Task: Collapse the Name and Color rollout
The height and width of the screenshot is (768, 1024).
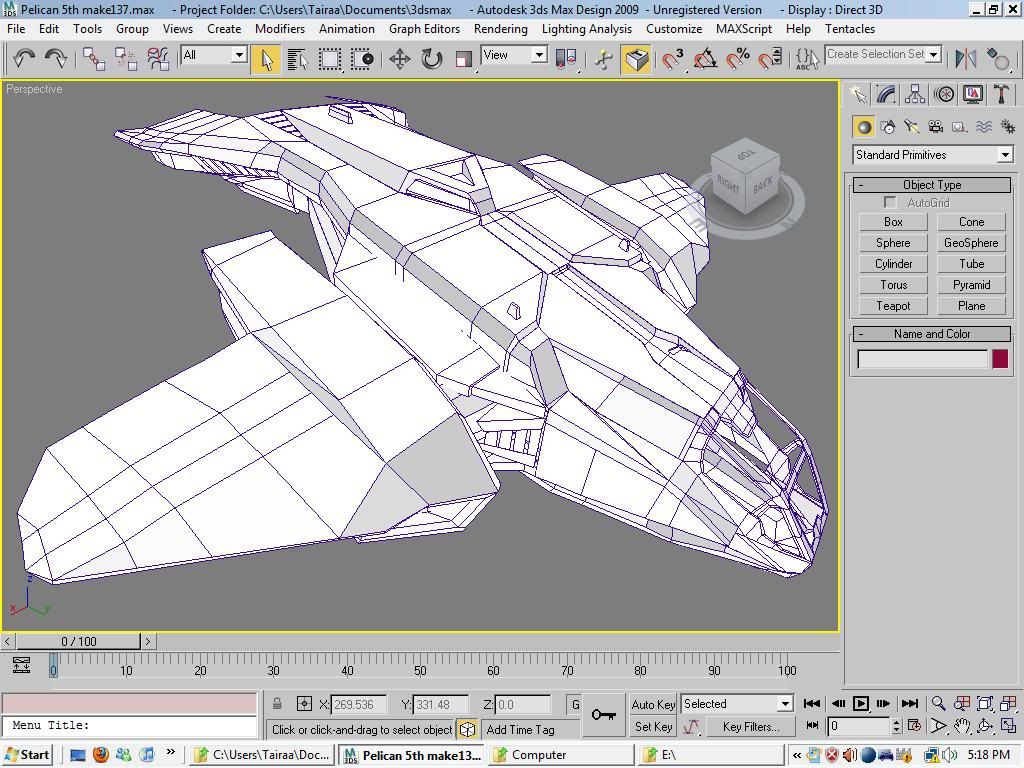Action: point(932,334)
